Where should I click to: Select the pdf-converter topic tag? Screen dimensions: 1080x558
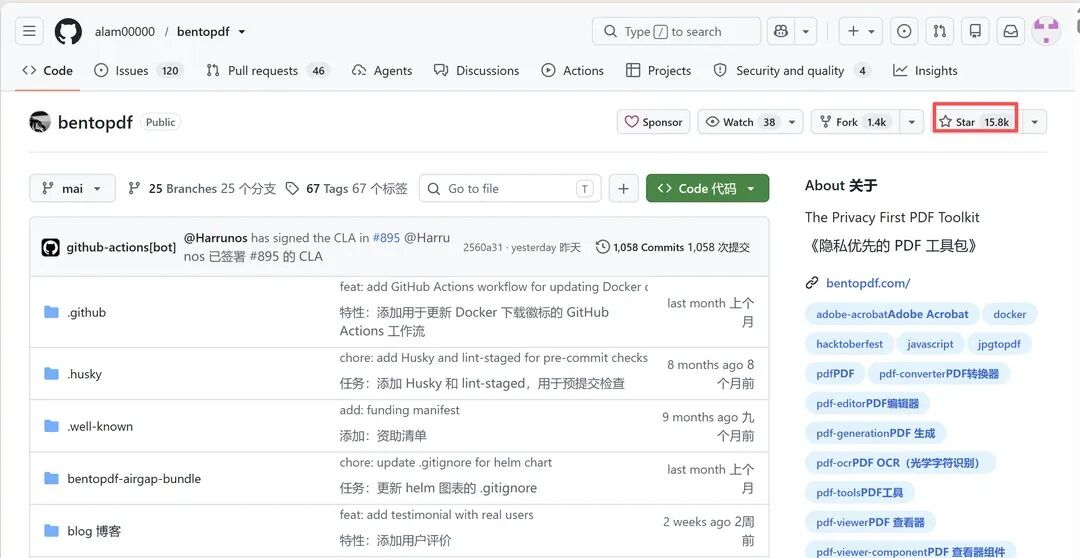(939, 373)
